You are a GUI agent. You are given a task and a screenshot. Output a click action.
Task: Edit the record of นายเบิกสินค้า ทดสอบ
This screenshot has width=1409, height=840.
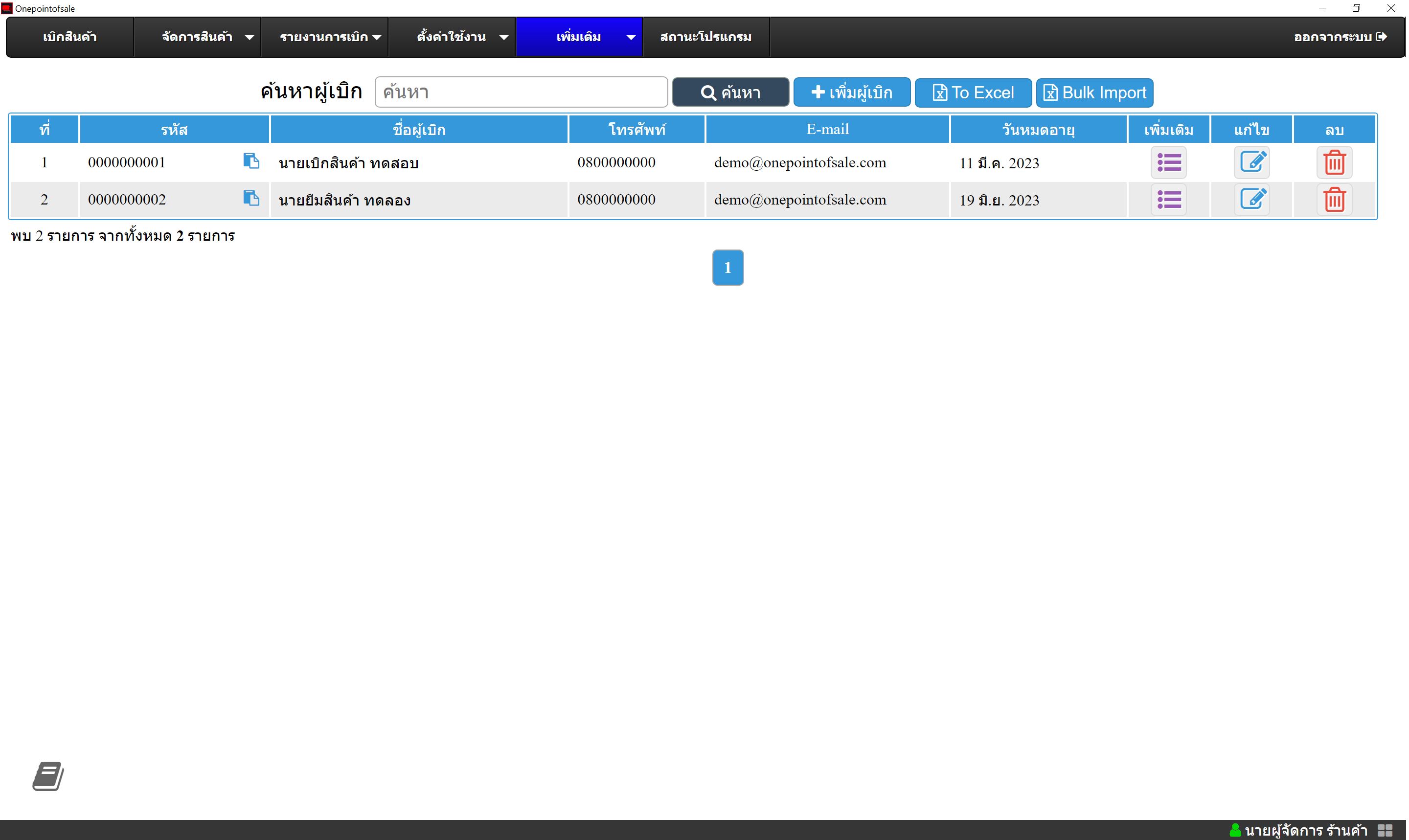tap(1251, 163)
